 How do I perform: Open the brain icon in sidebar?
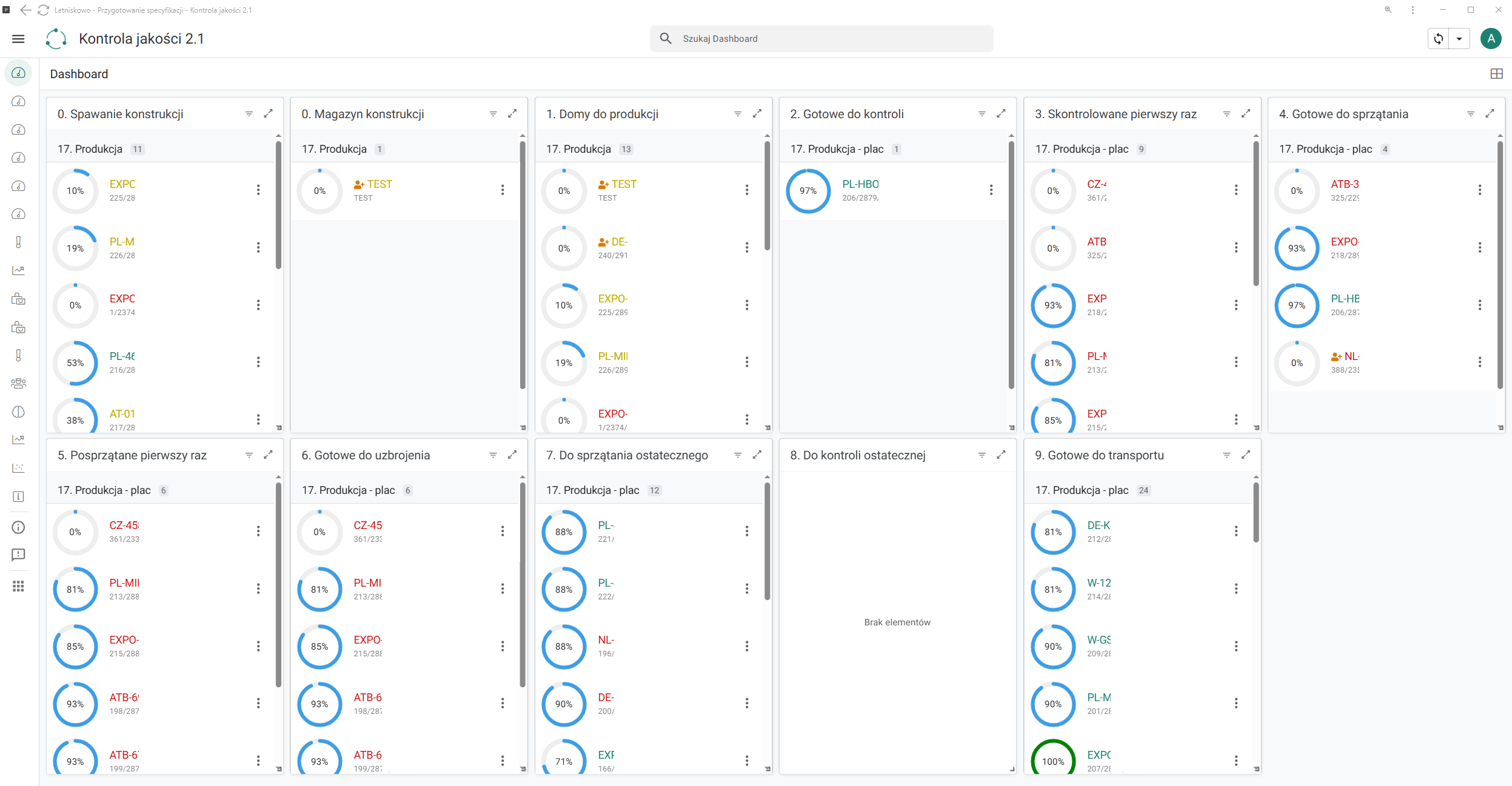pyautogui.click(x=18, y=412)
